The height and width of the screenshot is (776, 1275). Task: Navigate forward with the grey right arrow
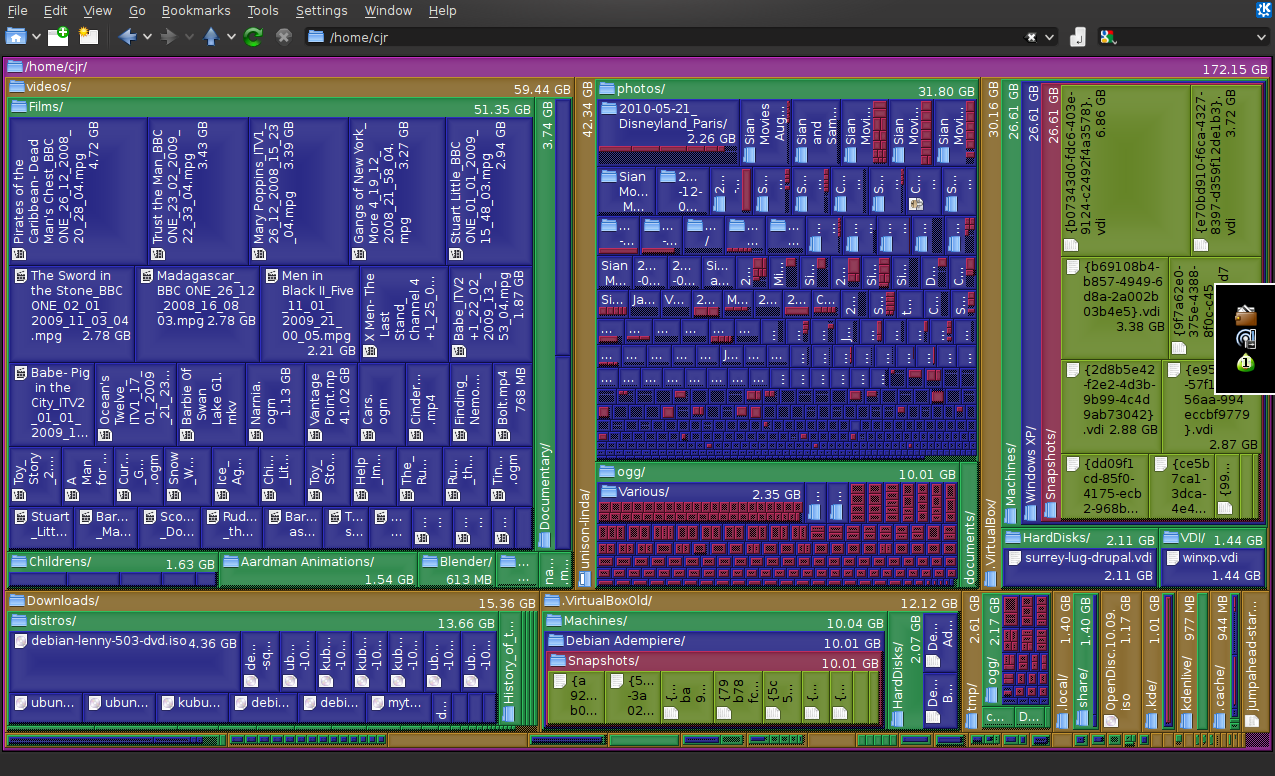(x=168, y=37)
